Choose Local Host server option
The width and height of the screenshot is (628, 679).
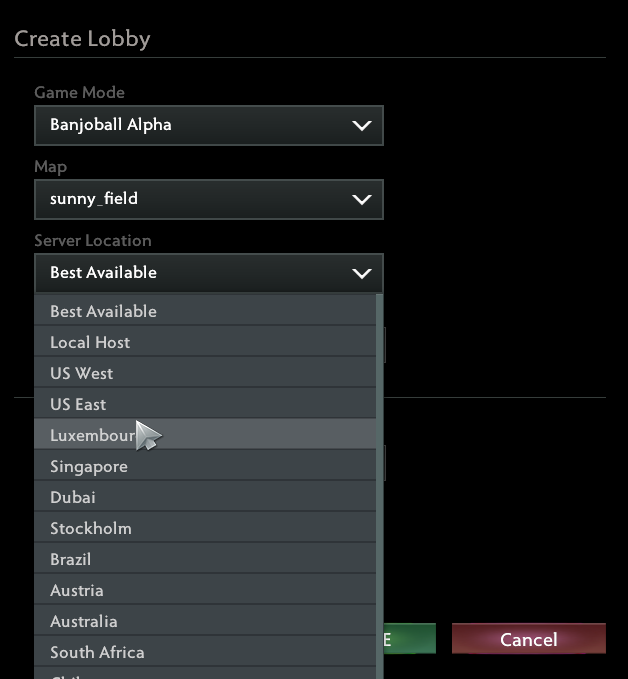tap(205, 342)
